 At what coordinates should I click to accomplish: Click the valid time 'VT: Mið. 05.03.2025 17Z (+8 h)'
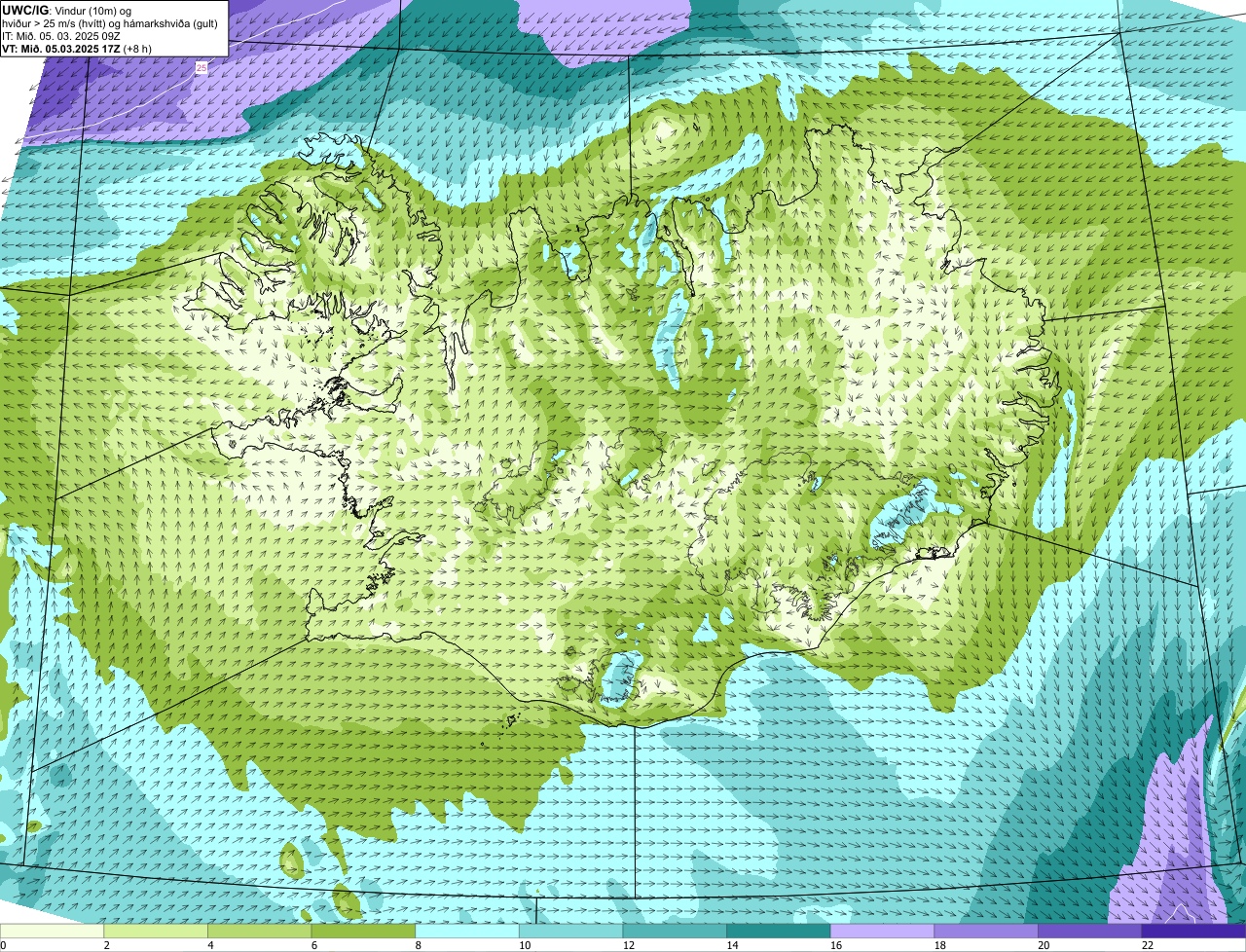coord(77,49)
